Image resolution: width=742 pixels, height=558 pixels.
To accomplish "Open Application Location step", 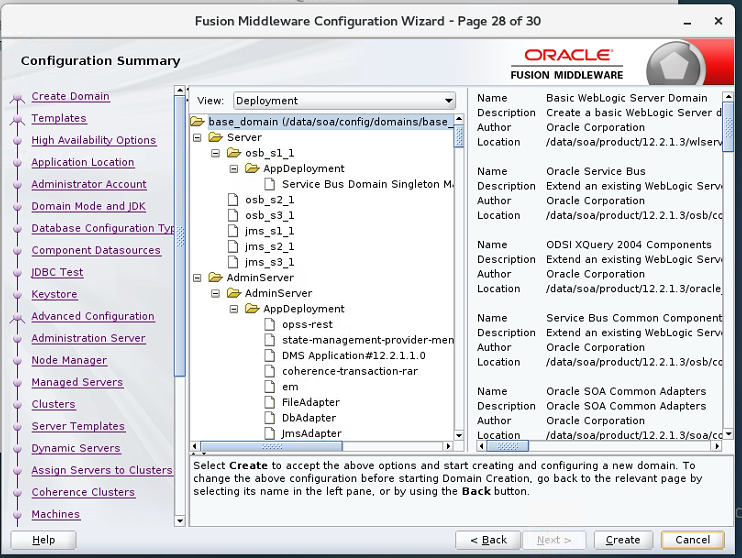I will [x=83, y=162].
